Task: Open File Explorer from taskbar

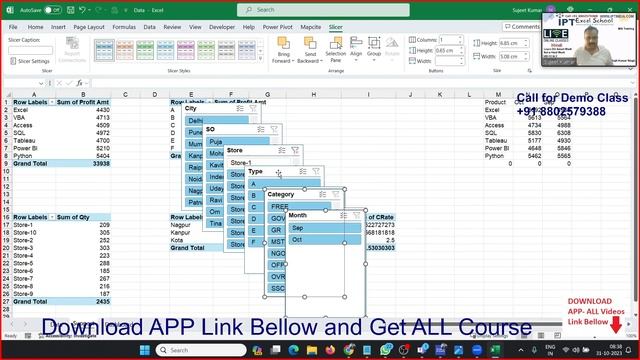Action: 312,350
